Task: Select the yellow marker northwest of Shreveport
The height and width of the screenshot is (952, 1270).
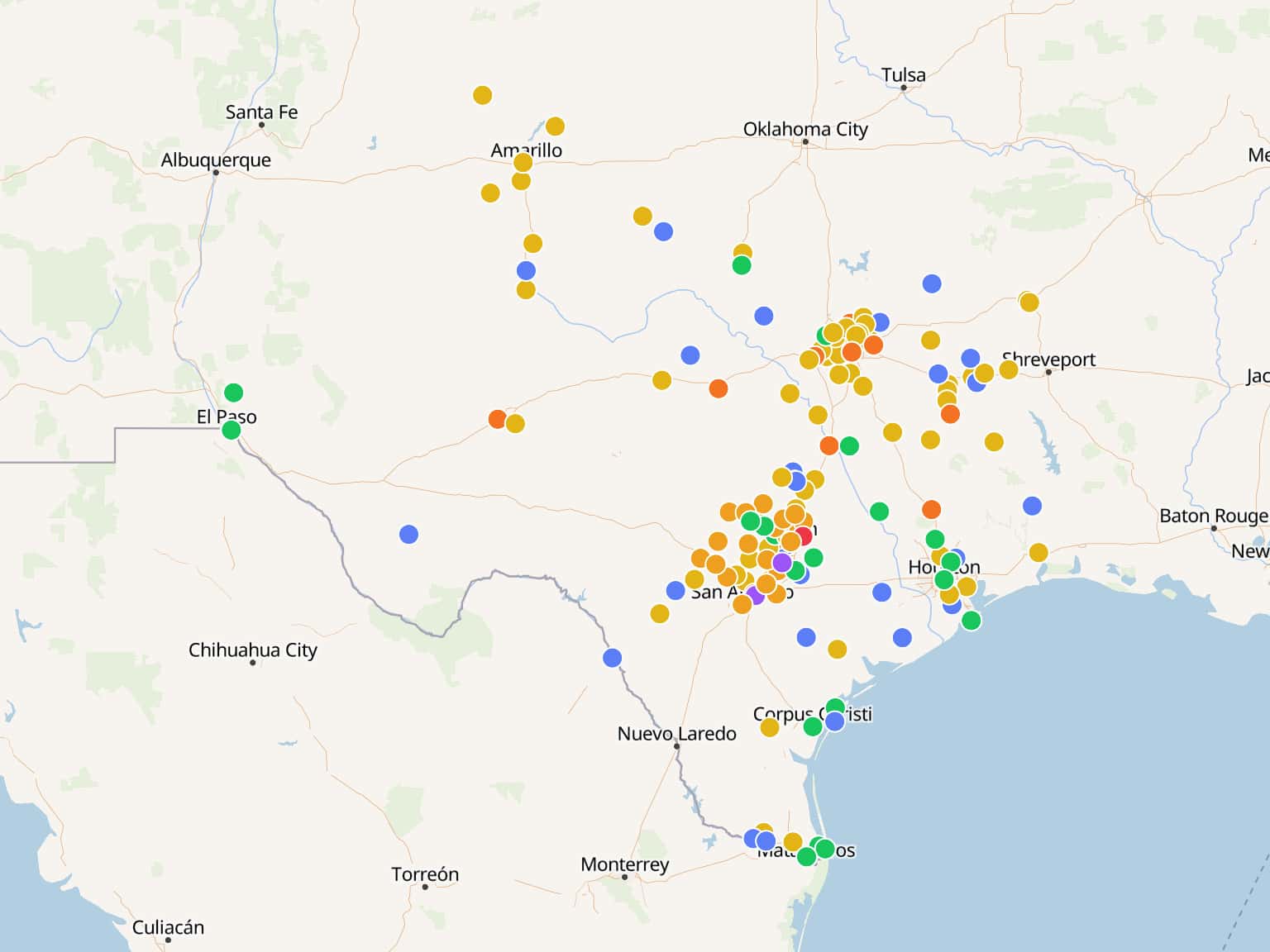Action: click(1029, 302)
